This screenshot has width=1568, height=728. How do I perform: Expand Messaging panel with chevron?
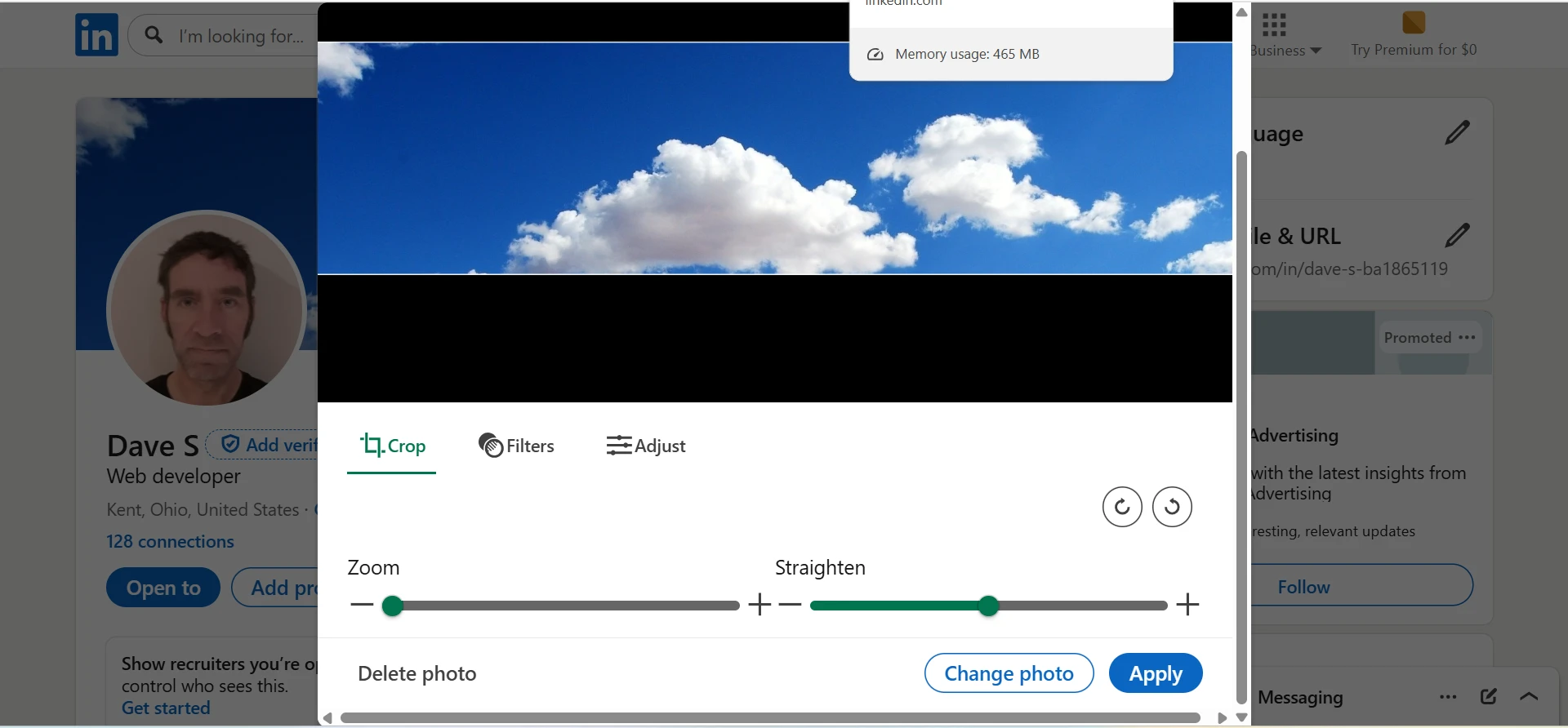point(1529,696)
